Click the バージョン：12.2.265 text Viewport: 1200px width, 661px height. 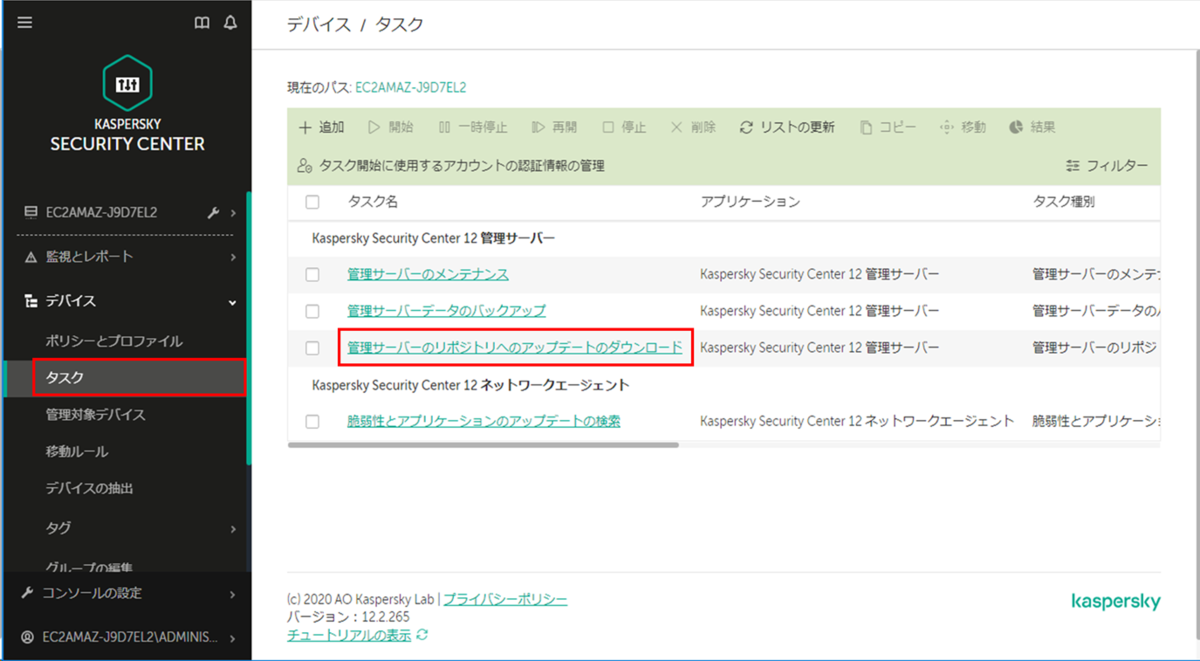(348, 617)
